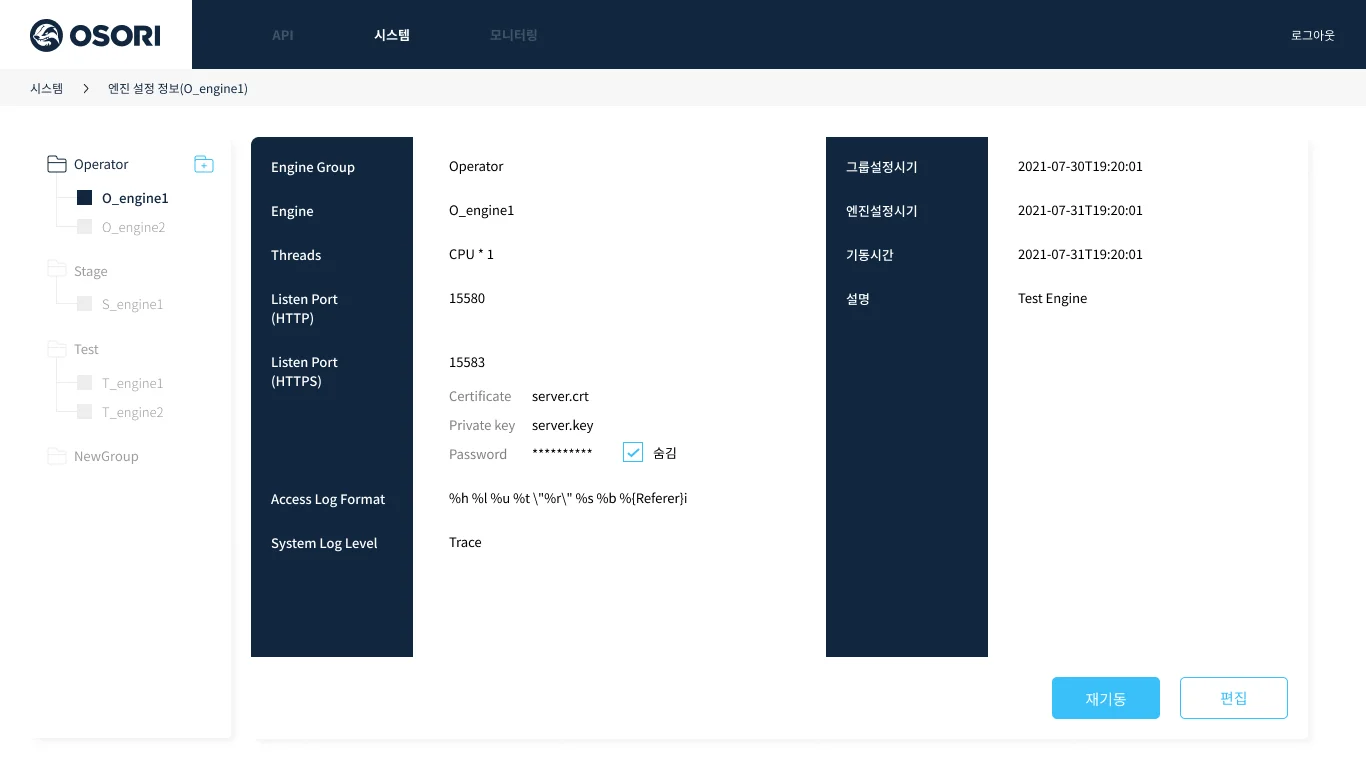Viewport: 1366px width, 768px height.
Task: Click the T_engine2 square icon
Action: 85,412
